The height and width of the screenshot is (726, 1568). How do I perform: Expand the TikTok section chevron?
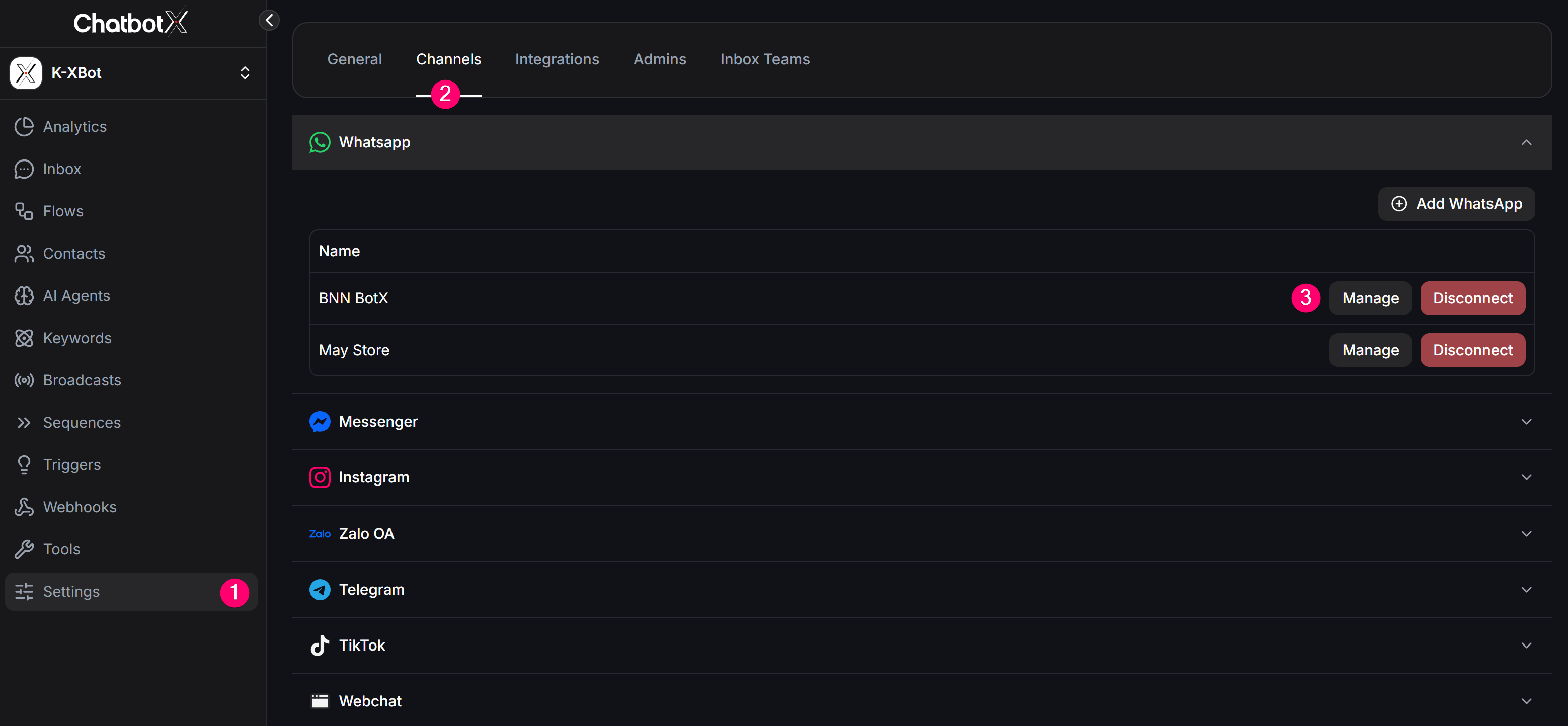point(1526,645)
